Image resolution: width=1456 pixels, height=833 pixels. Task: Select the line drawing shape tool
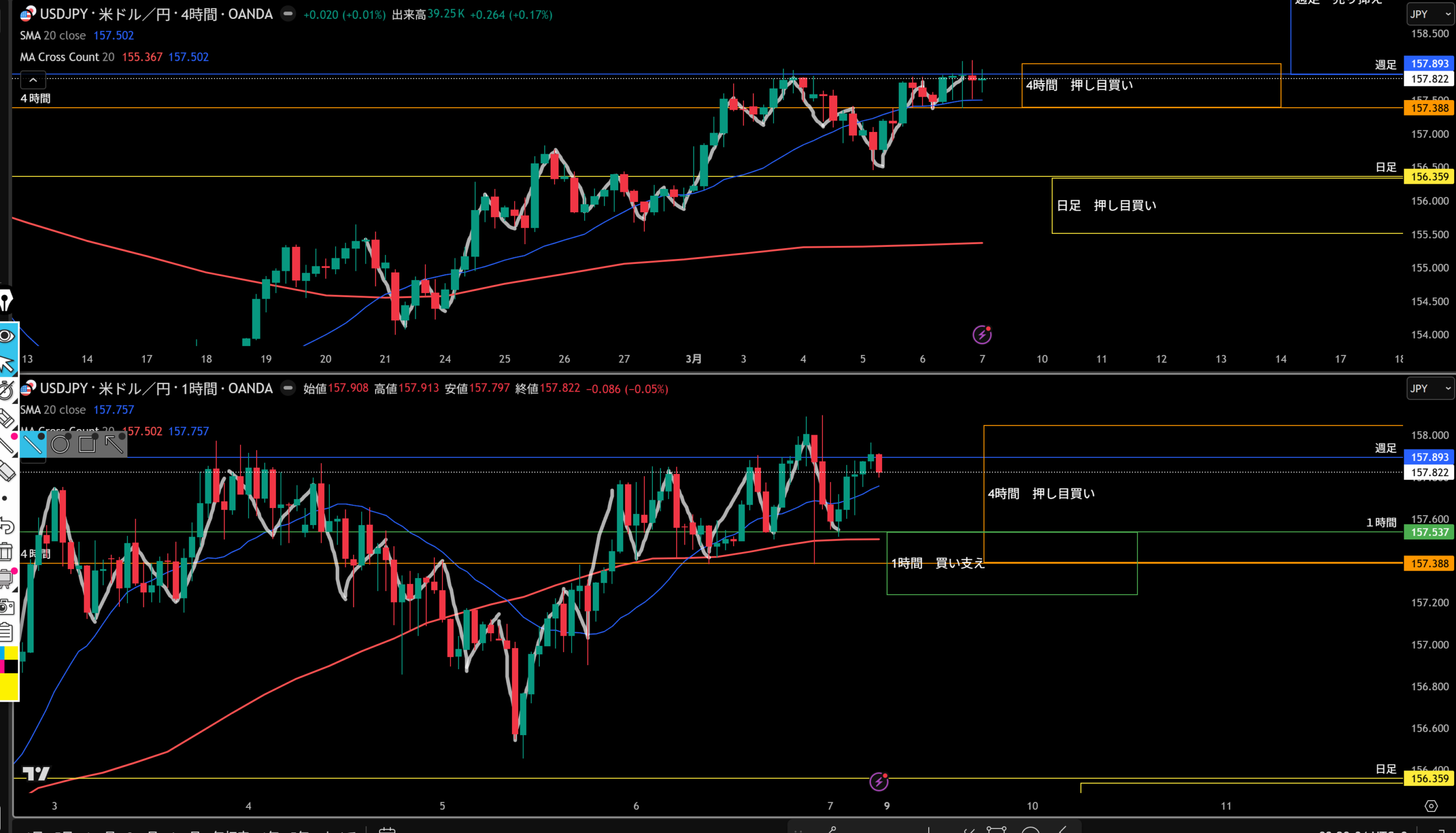click(x=32, y=444)
